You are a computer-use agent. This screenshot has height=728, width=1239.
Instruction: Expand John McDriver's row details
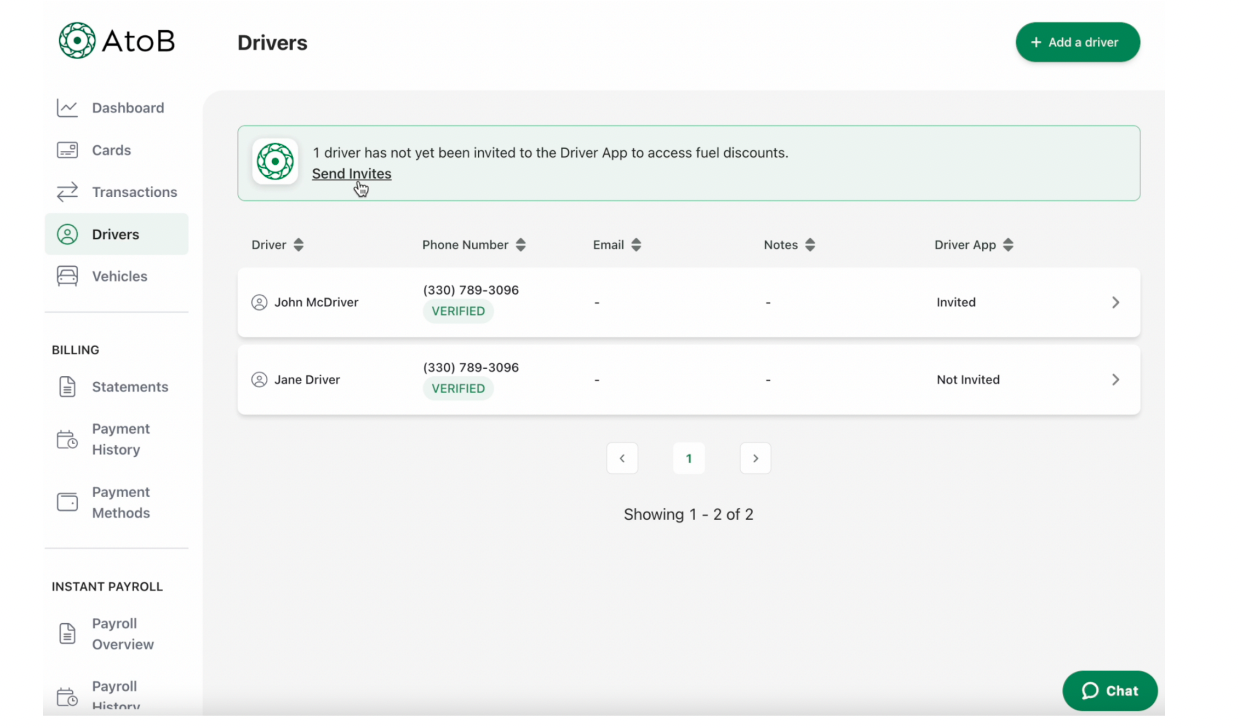click(x=1115, y=301)
